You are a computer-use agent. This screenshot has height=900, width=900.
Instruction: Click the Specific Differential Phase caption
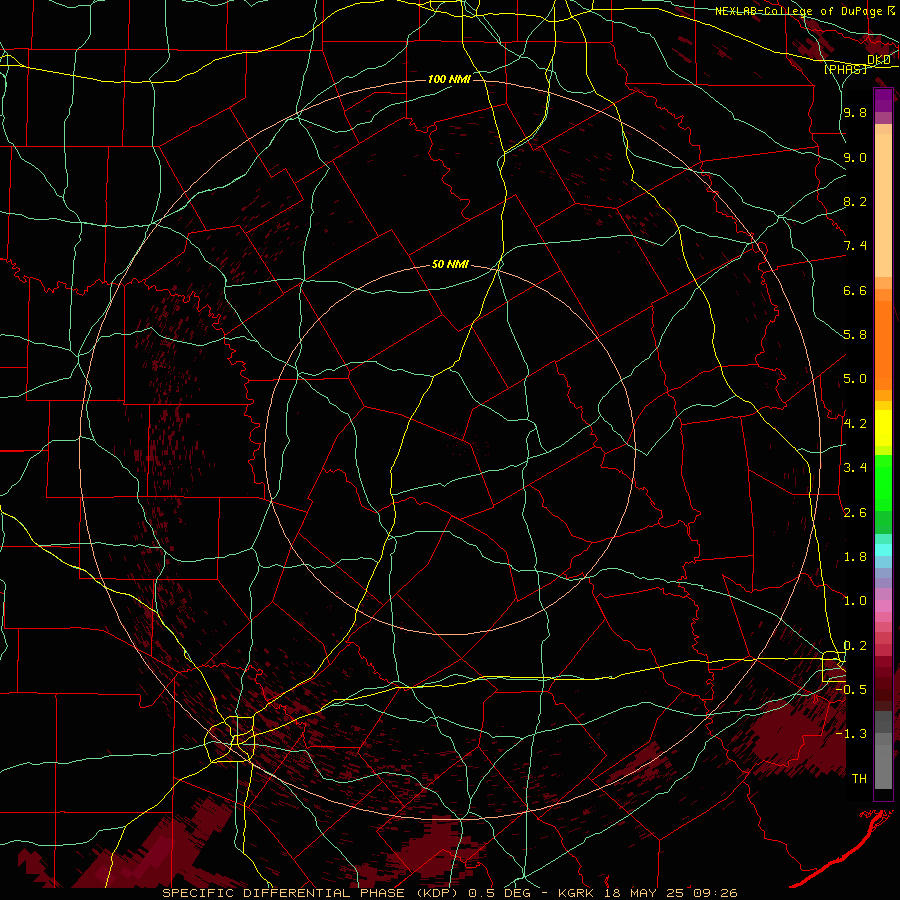449,893
